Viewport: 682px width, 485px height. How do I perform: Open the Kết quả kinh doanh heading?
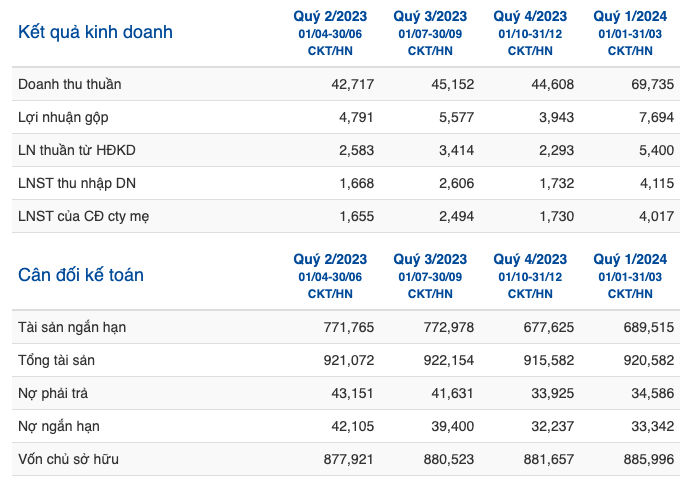pyautogui.click(x=95, y=33)
